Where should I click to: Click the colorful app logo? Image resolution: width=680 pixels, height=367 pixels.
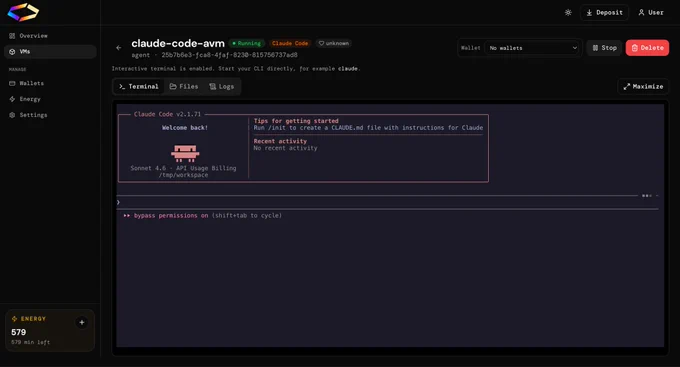(23, 12)
